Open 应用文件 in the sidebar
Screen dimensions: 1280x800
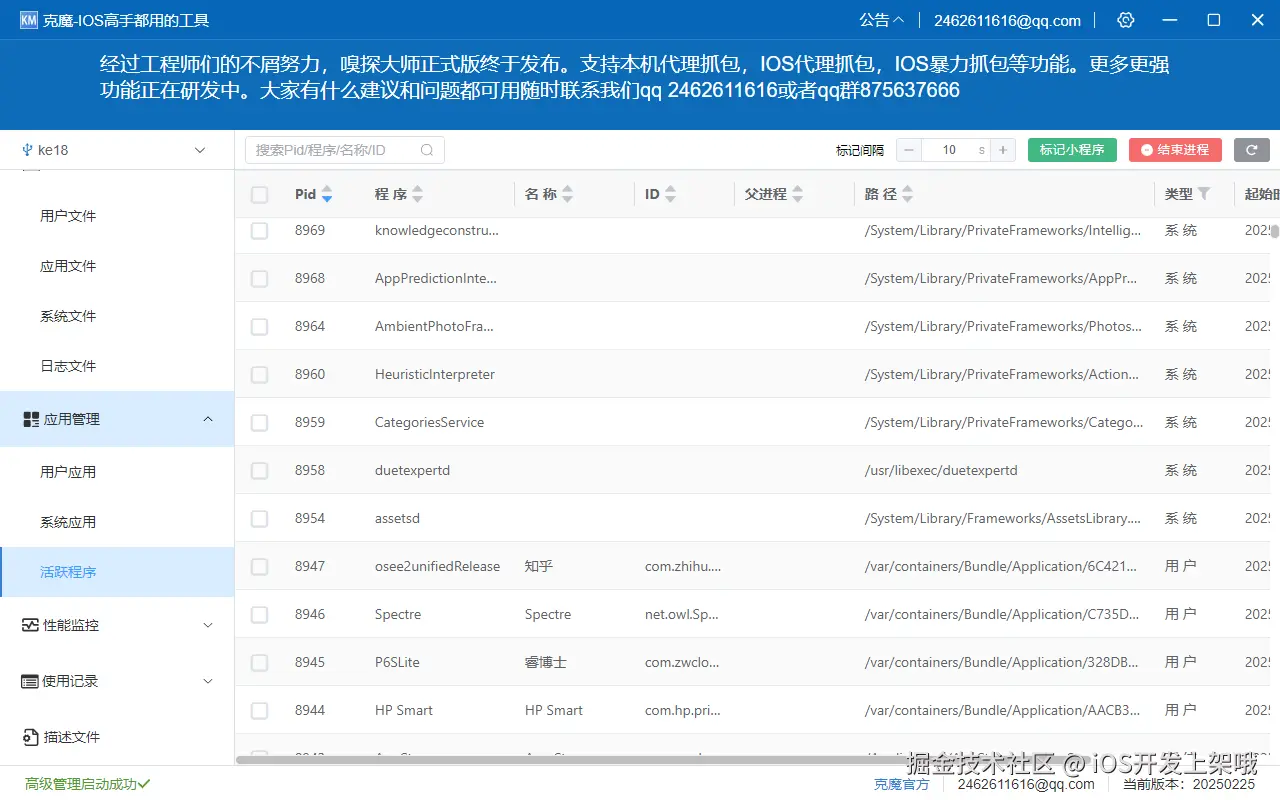68,266
